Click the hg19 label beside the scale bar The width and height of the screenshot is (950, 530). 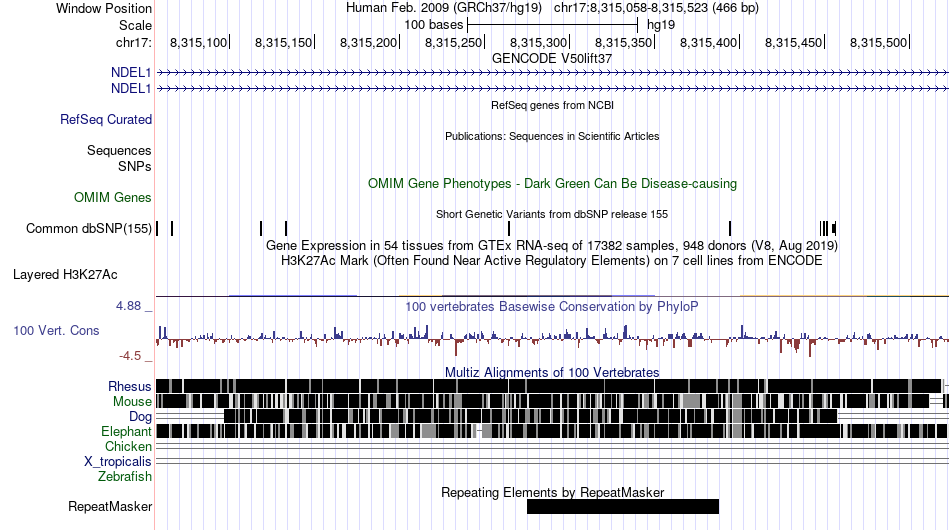661,25
